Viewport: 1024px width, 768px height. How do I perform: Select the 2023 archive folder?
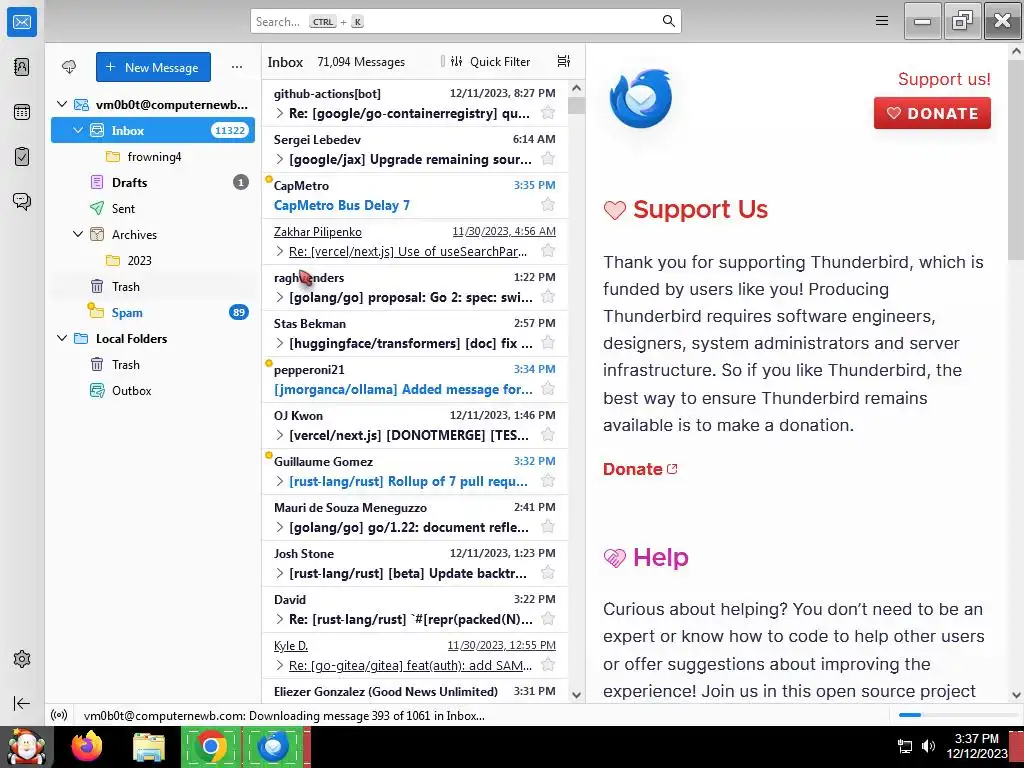[x=153, y=261]
